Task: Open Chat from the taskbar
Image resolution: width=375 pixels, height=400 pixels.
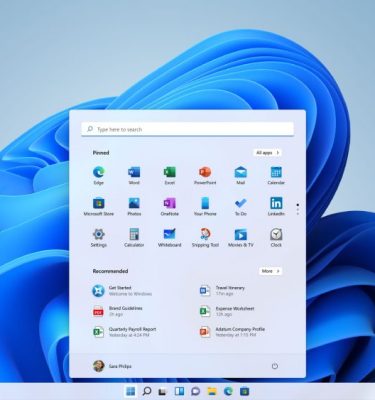Action: click(196, 391)
